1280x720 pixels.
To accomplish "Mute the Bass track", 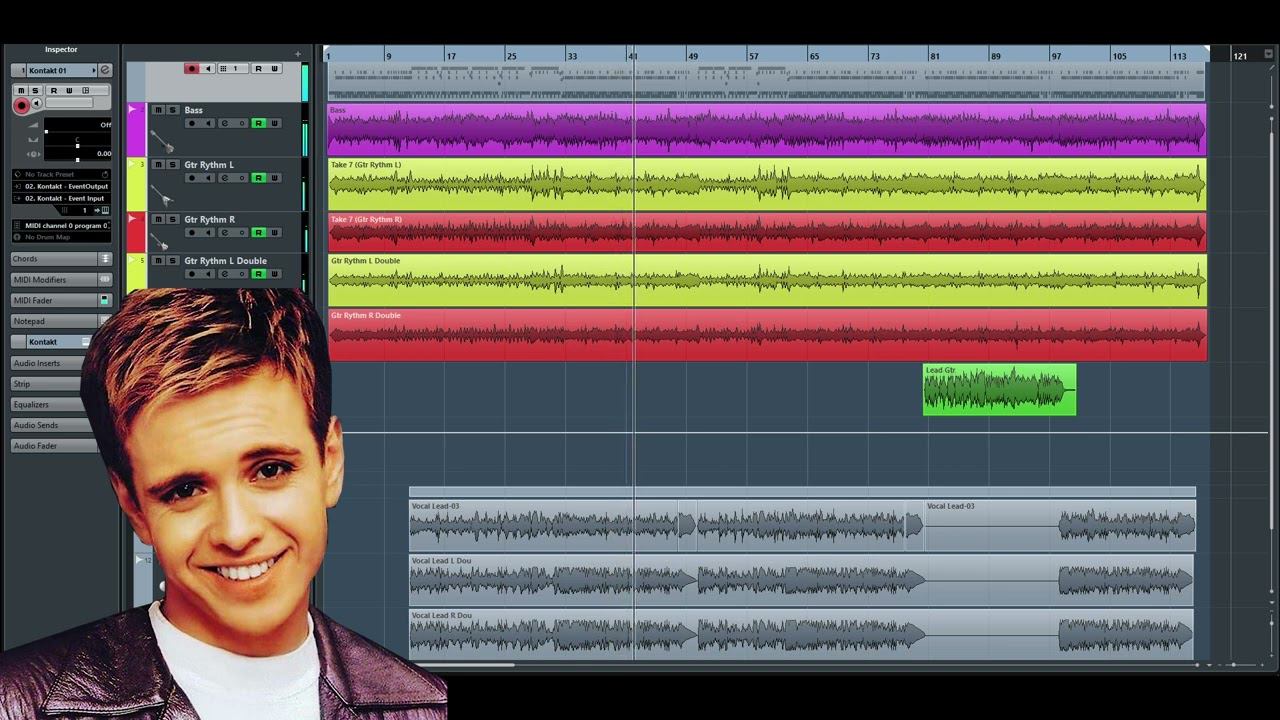I will click(158, 110).
